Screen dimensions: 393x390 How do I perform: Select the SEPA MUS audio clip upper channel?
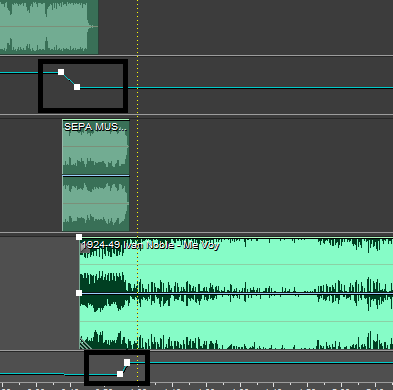coord(96,147)
